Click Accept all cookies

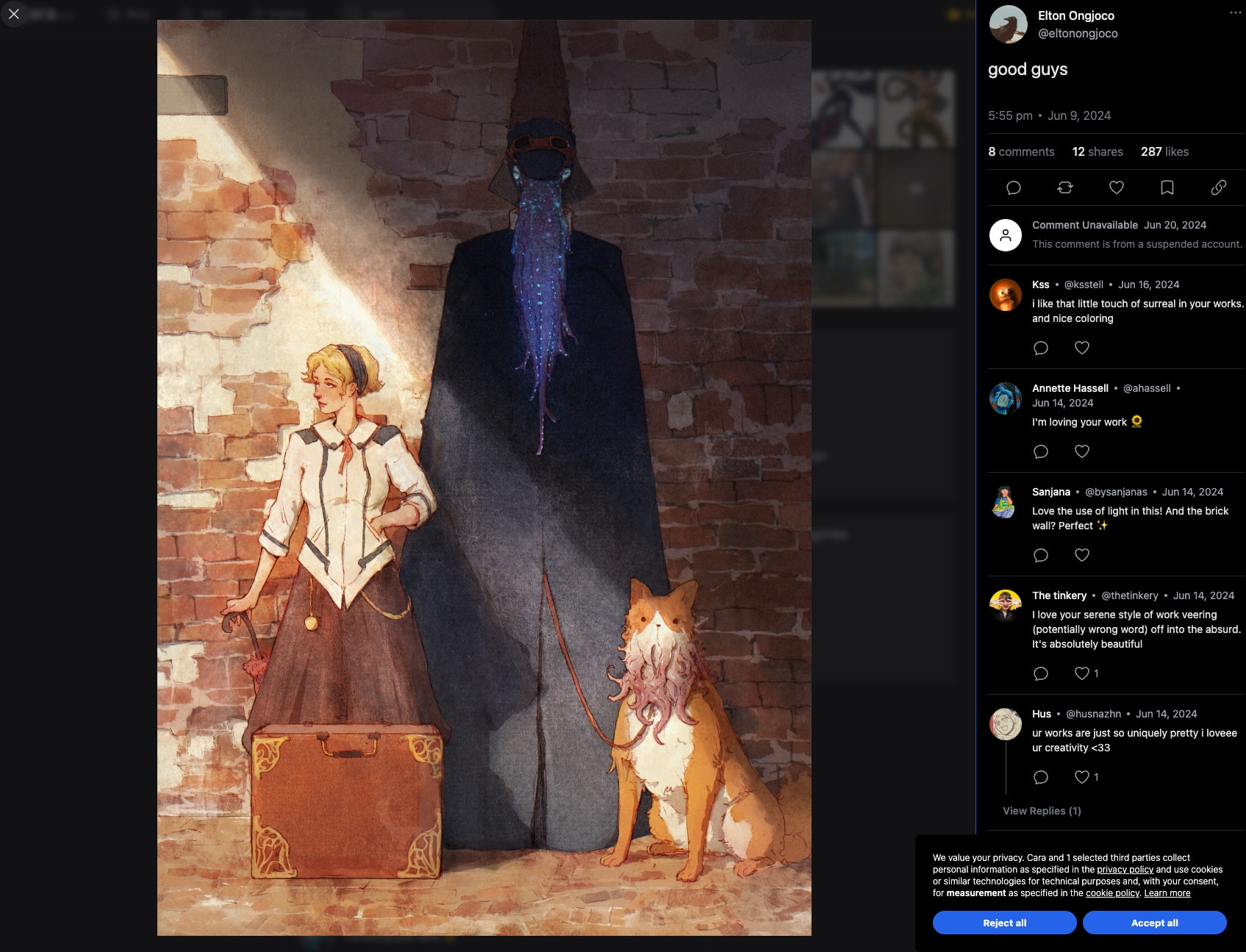coord(1154,923)
